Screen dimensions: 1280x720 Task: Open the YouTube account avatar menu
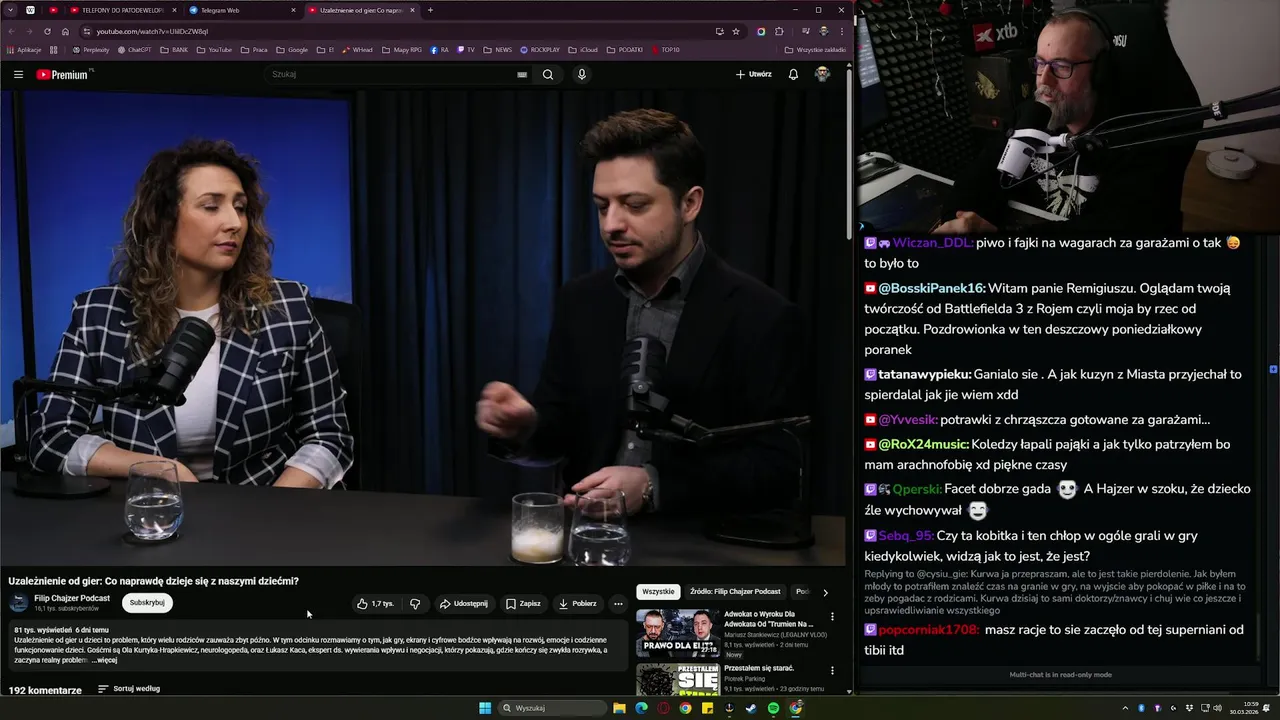coord(822,74)
